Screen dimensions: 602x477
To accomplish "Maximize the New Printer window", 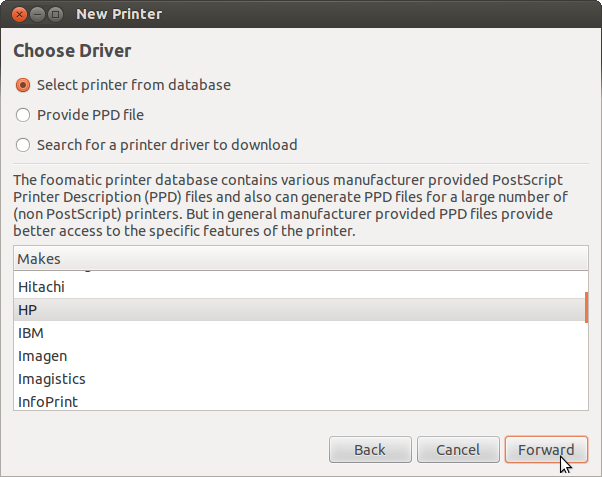I will pyautogui.click(x=55, y=15).
